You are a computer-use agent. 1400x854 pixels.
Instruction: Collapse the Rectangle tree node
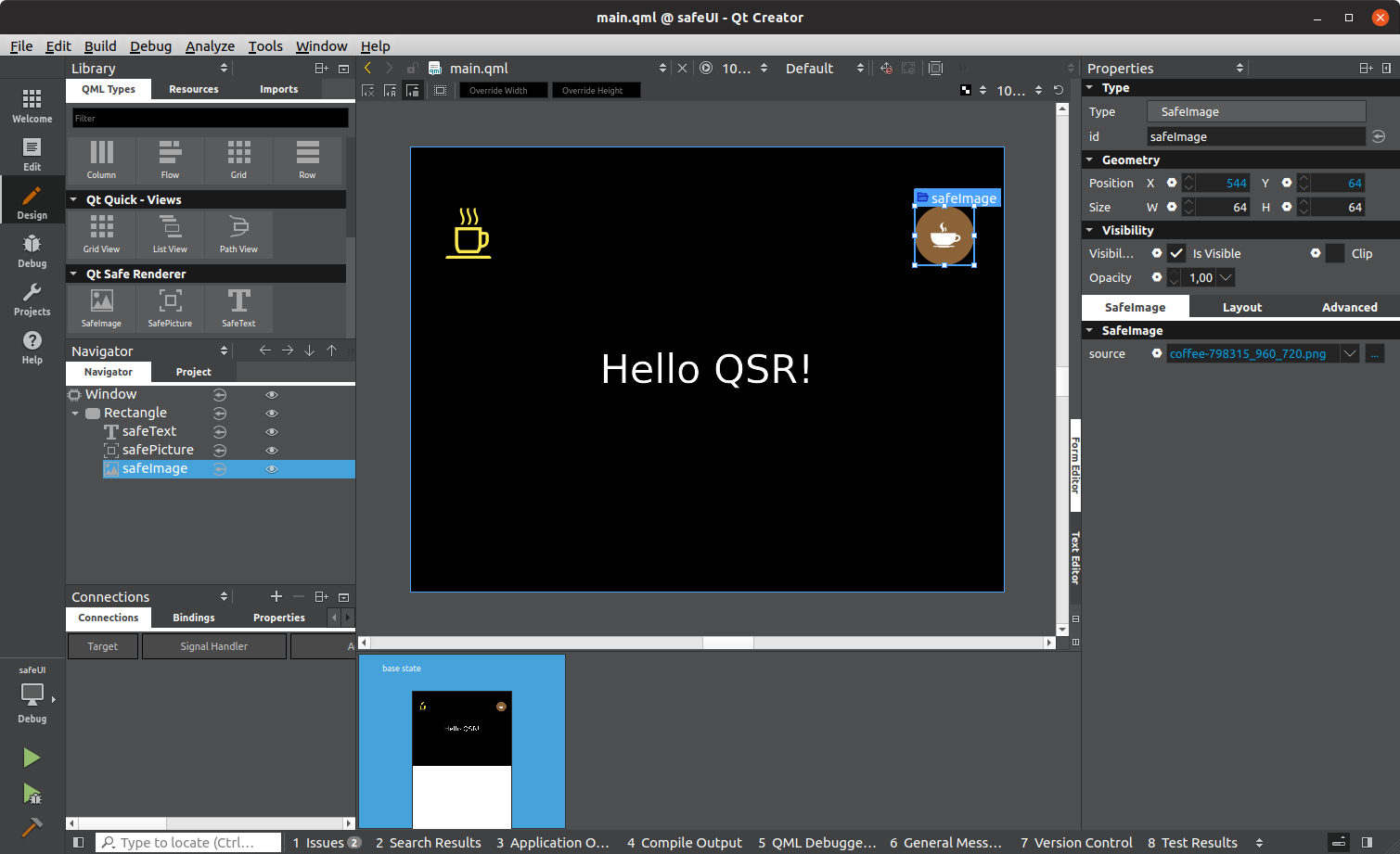click(75, 414)
